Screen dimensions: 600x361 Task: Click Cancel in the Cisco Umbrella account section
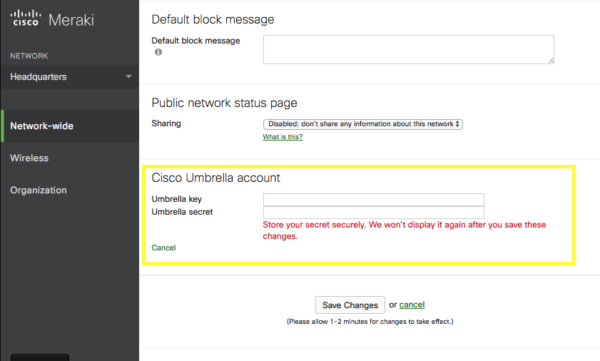click(x=163, y=248)
